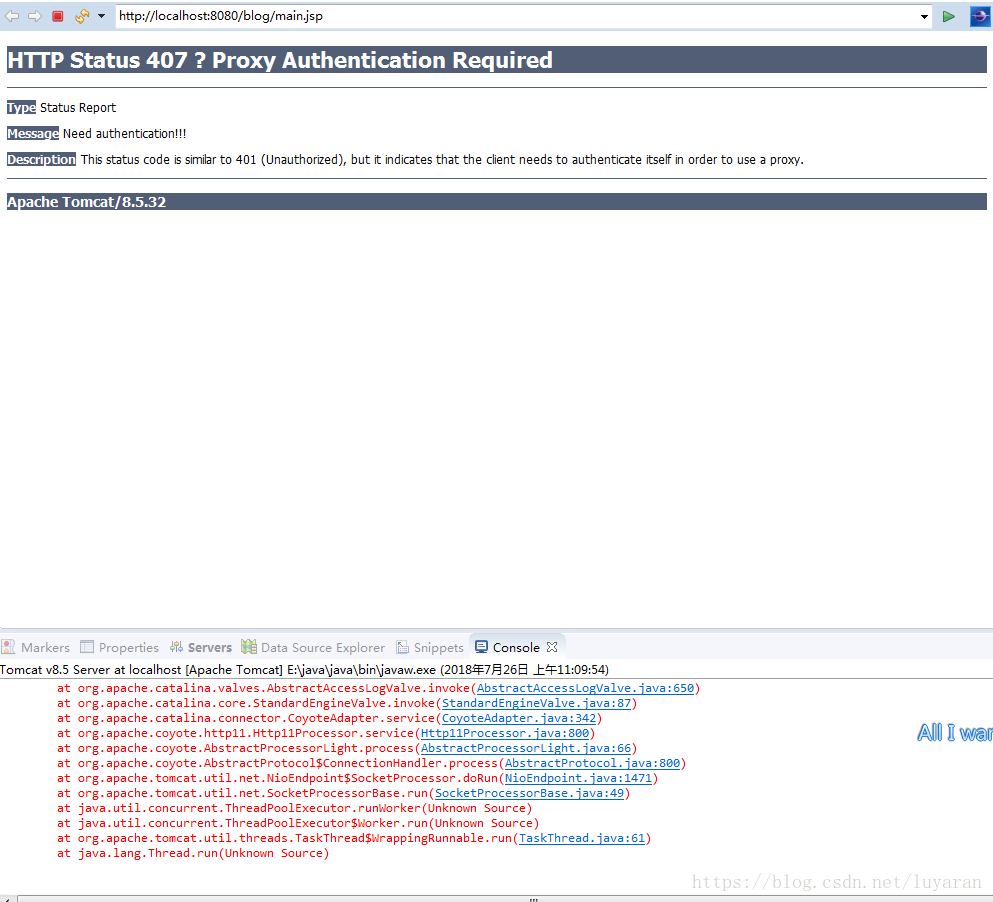Refresh the page with the refresh icon

(82, 16)
